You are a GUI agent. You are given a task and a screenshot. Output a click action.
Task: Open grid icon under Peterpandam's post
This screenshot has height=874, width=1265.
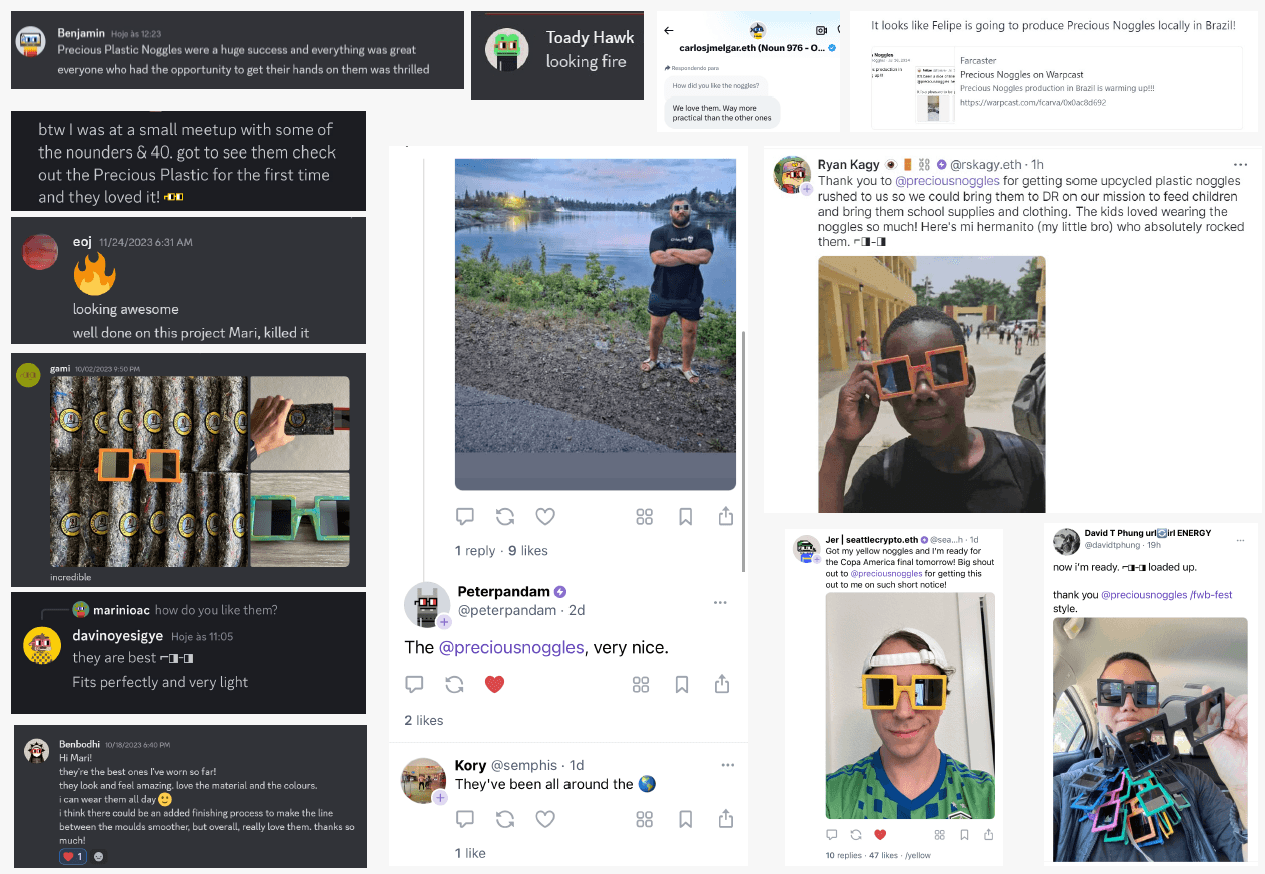click(x=644, y=684)
